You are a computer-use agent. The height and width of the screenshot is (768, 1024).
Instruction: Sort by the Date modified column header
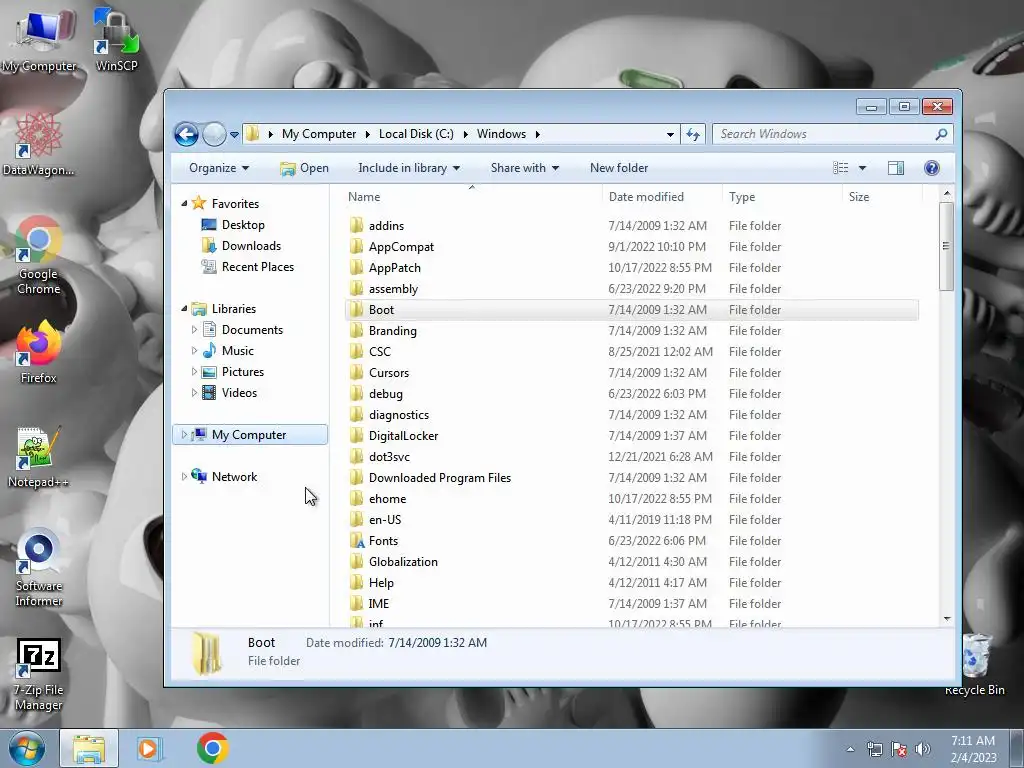click(662, 197)
